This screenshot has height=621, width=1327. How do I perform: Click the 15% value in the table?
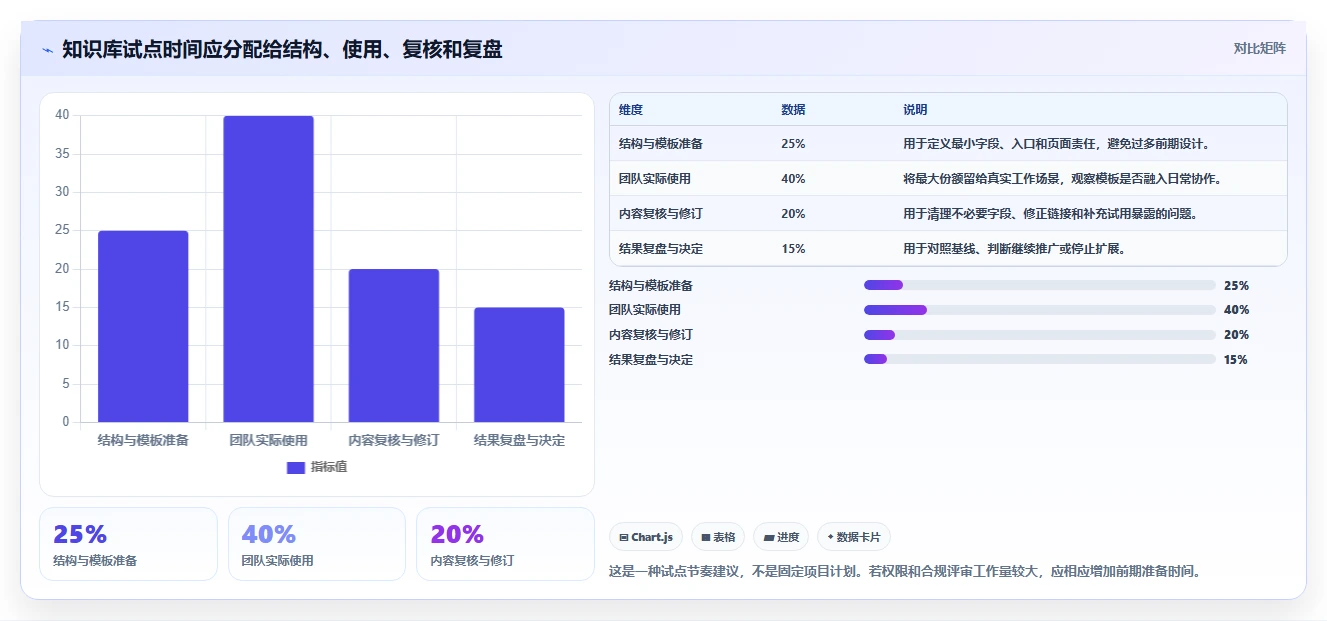coord(793,249)
